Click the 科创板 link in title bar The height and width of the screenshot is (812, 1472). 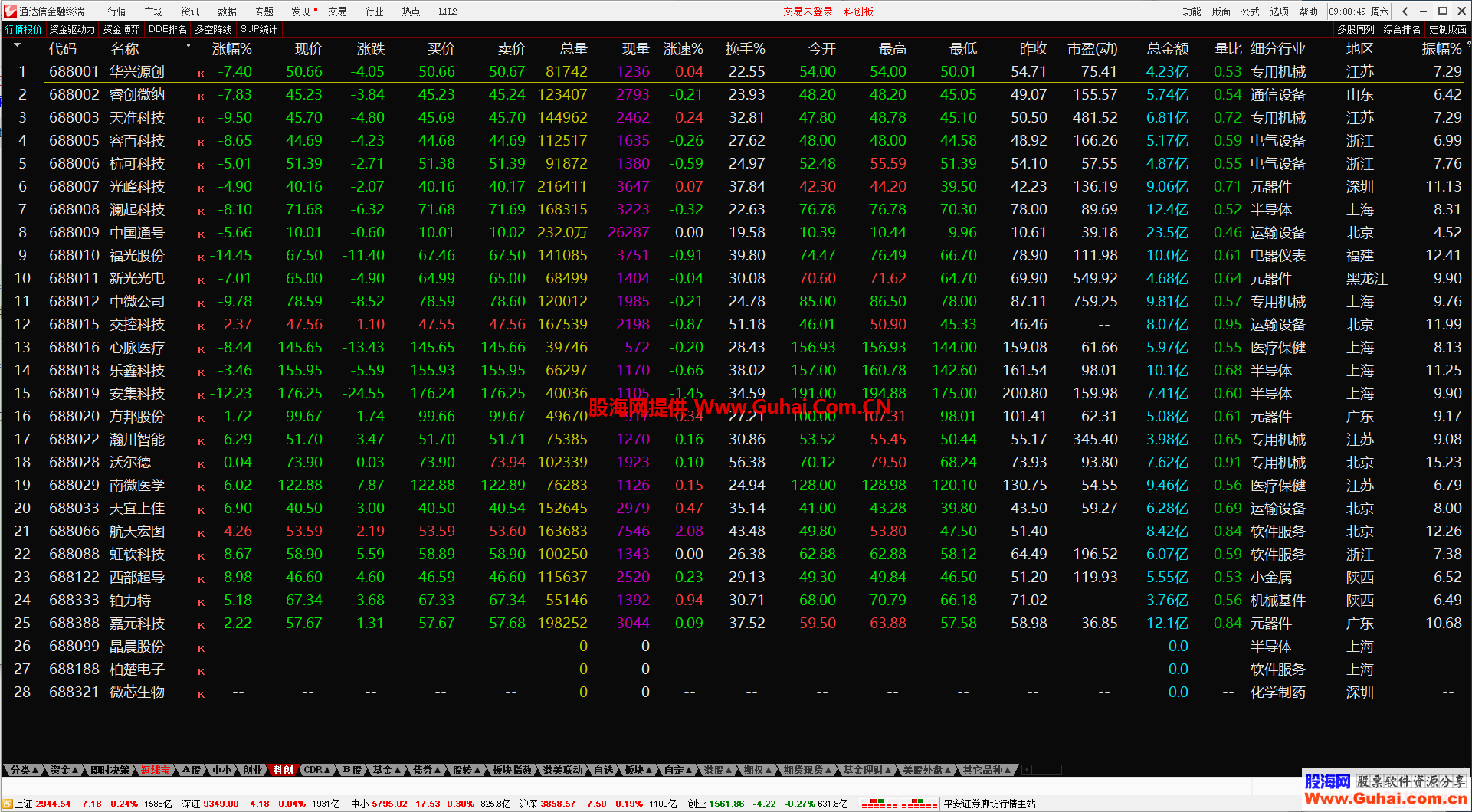[858, 11]
